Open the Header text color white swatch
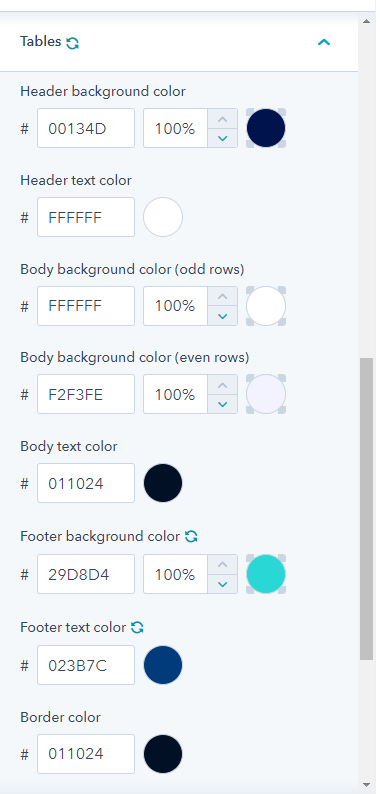 click(163, 217)
